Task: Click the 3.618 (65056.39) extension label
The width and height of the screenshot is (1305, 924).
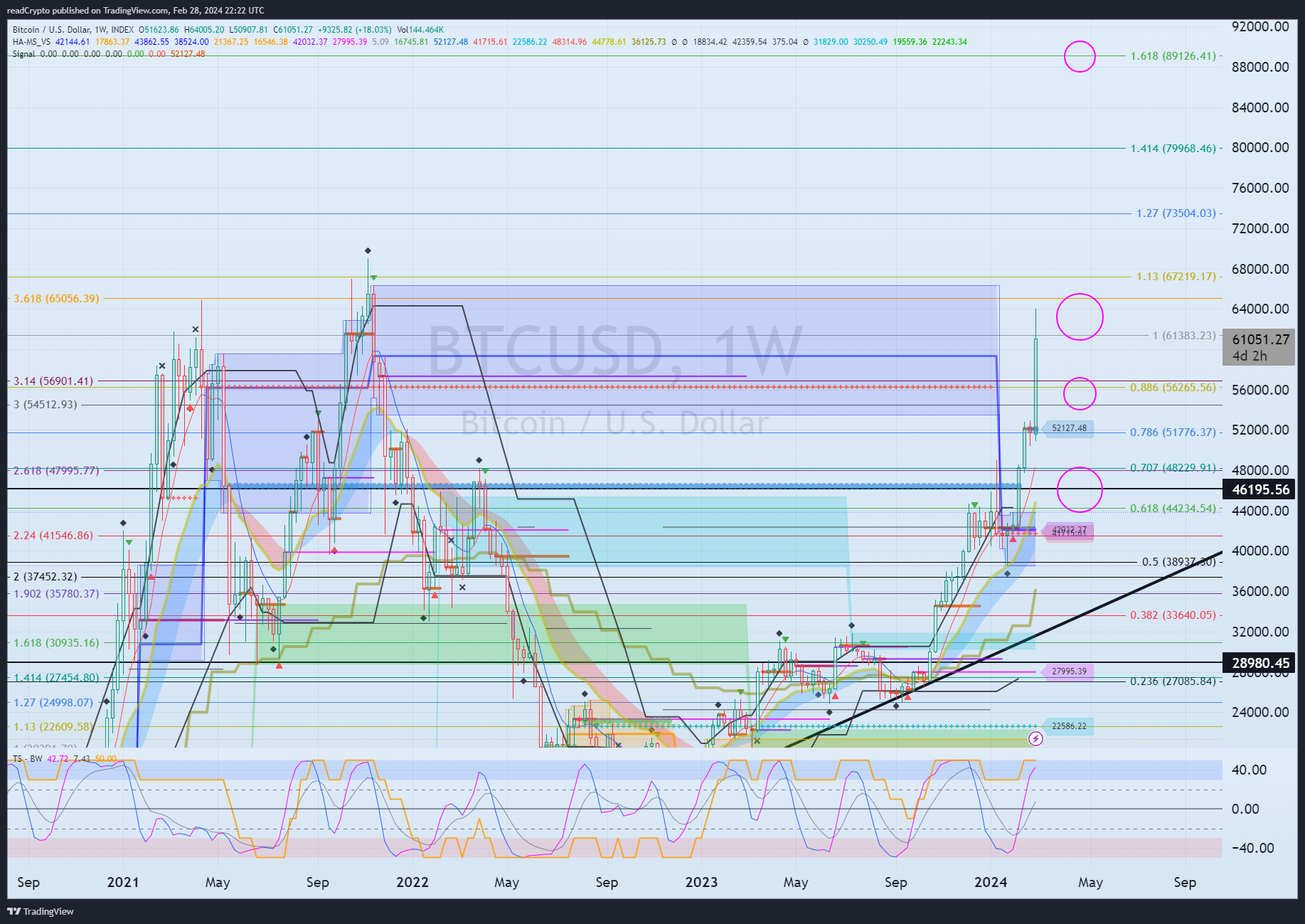Action: (57, 299)
